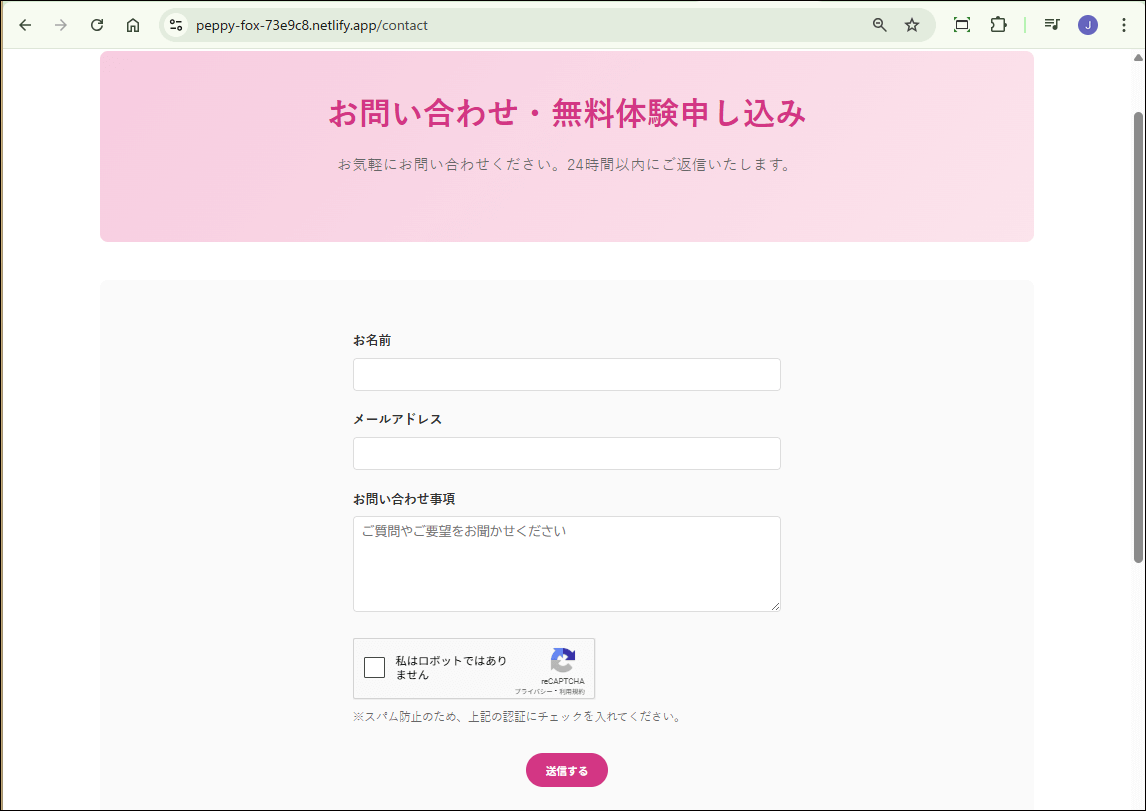The width and height of the screenshot is (1146, 811).
Task: Bookmark this page with the star icon
Action: point(912,25)
